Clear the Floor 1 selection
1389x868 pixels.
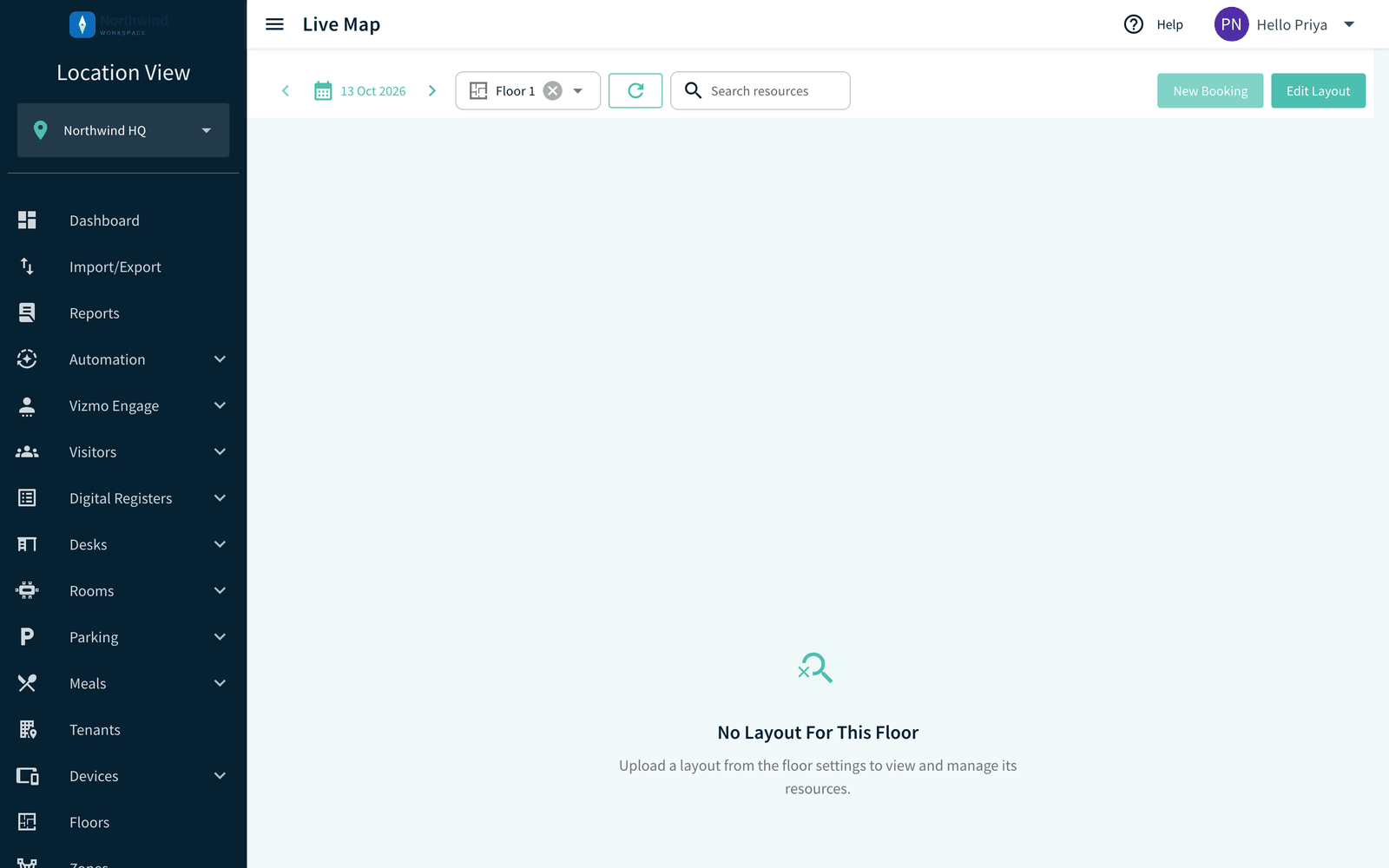(553, 91)
